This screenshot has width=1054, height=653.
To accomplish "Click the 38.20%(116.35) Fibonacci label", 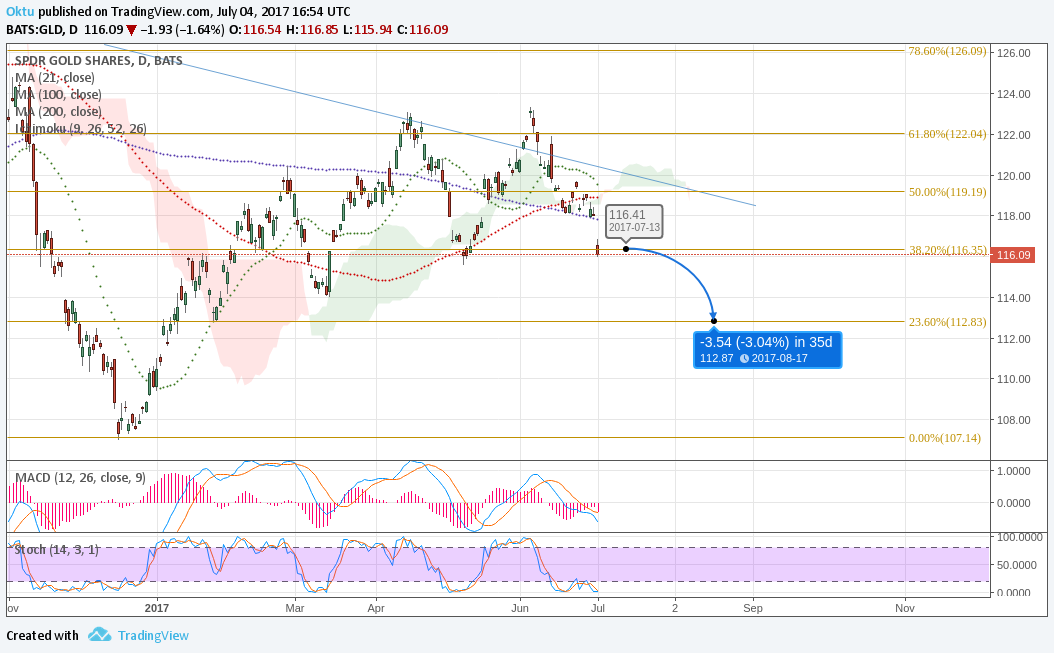I will [947, 249].
